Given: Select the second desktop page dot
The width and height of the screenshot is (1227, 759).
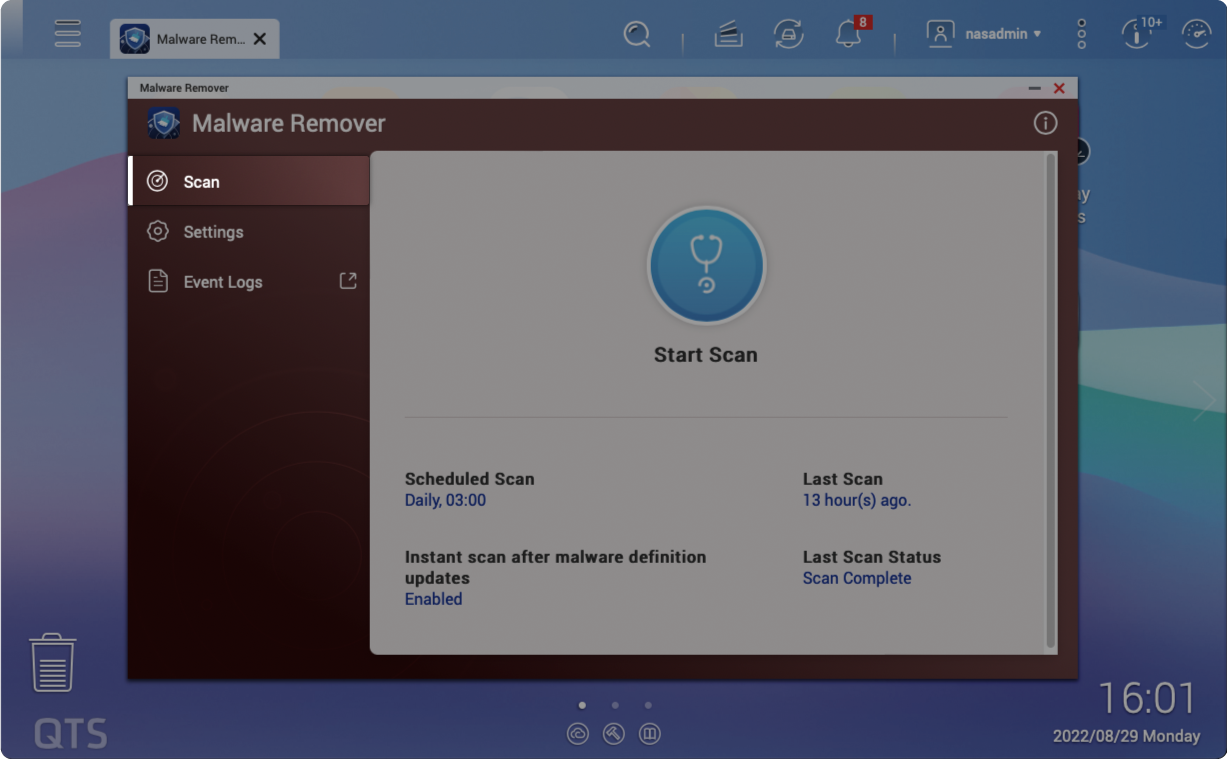Looking at the screenshot, I should [x=615, y=705].
